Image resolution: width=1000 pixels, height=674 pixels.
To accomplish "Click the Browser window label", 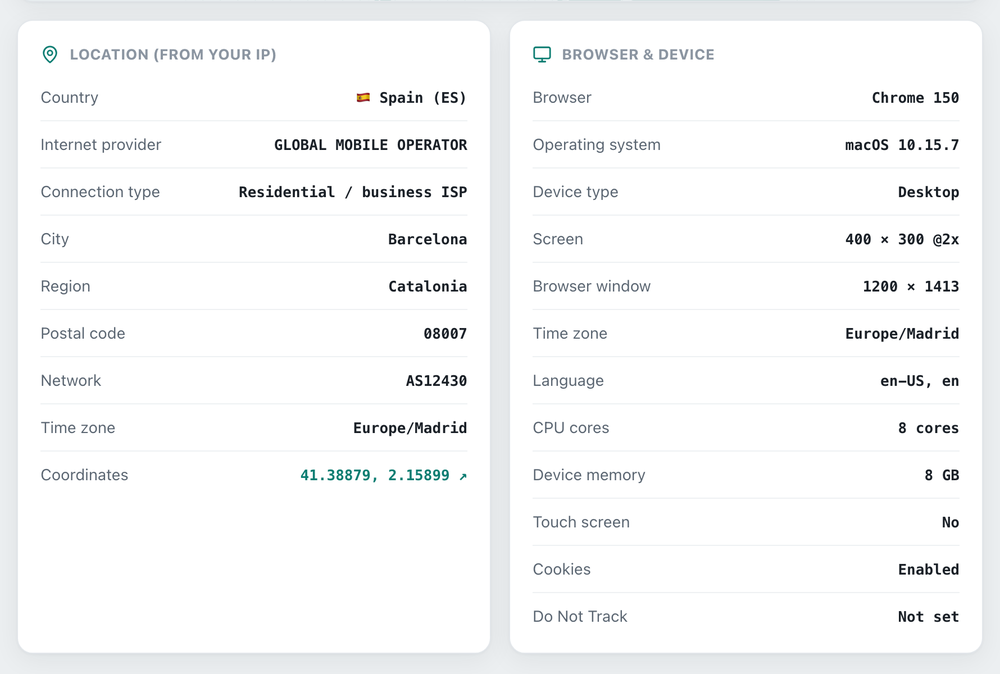I will (x=592, y=286).
